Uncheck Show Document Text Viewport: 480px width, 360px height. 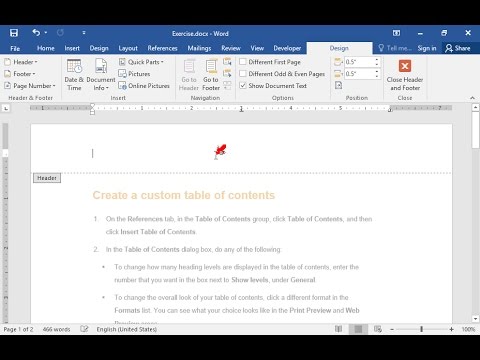pos(243,85)
